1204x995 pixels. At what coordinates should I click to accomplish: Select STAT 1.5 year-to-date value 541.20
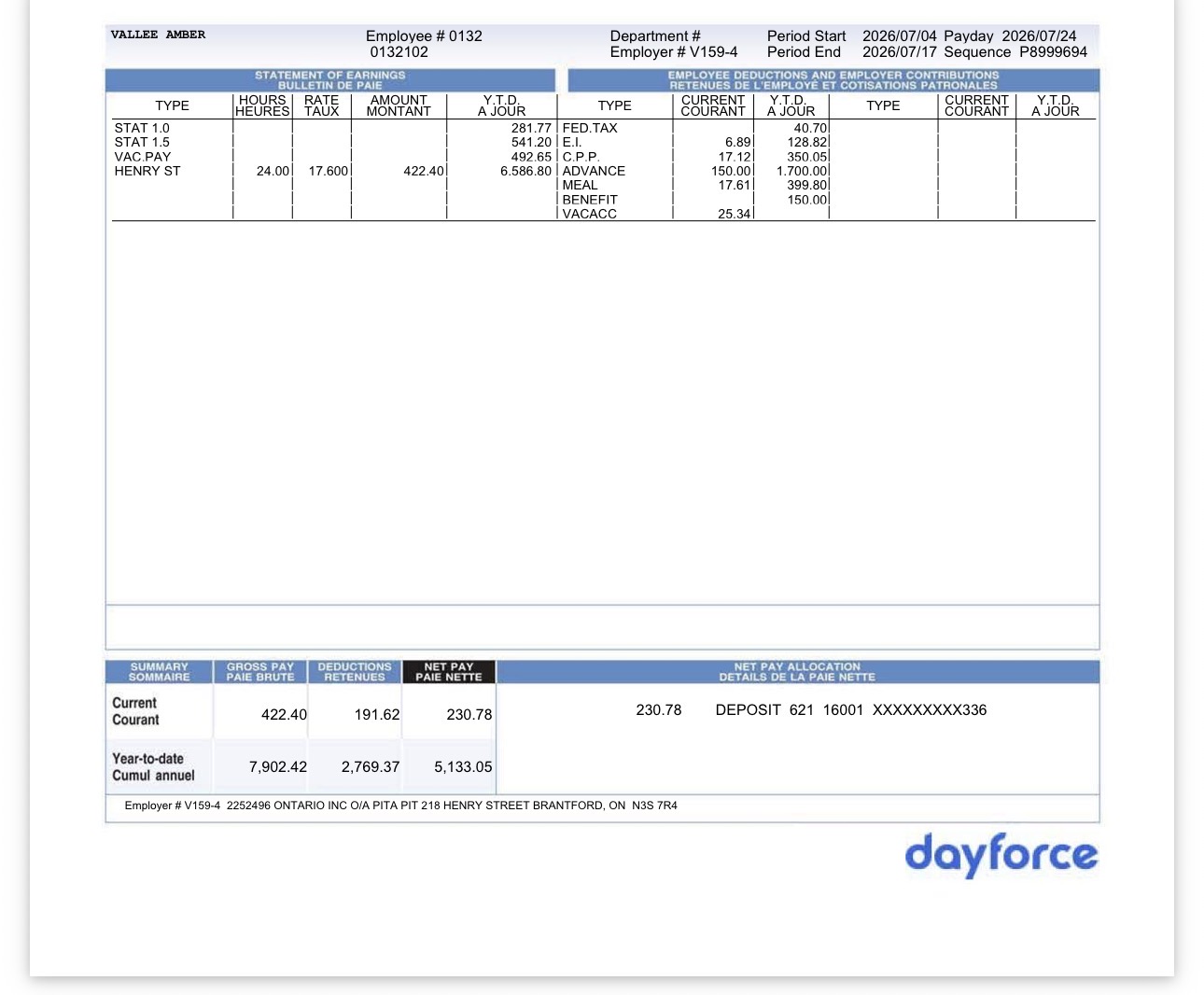[x=531, y=142]
